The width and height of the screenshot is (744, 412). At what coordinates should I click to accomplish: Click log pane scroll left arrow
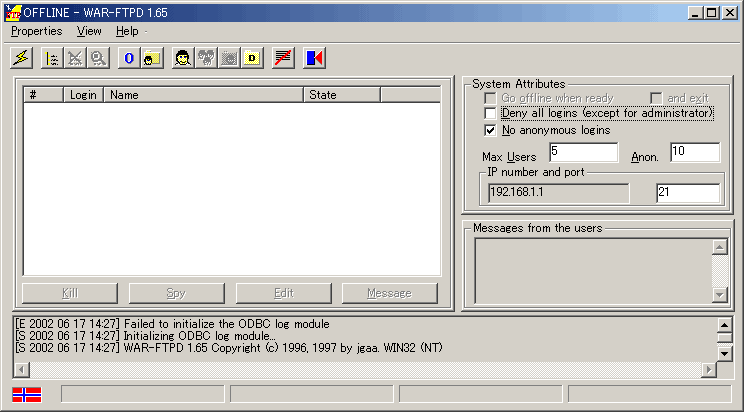point(22,369)
